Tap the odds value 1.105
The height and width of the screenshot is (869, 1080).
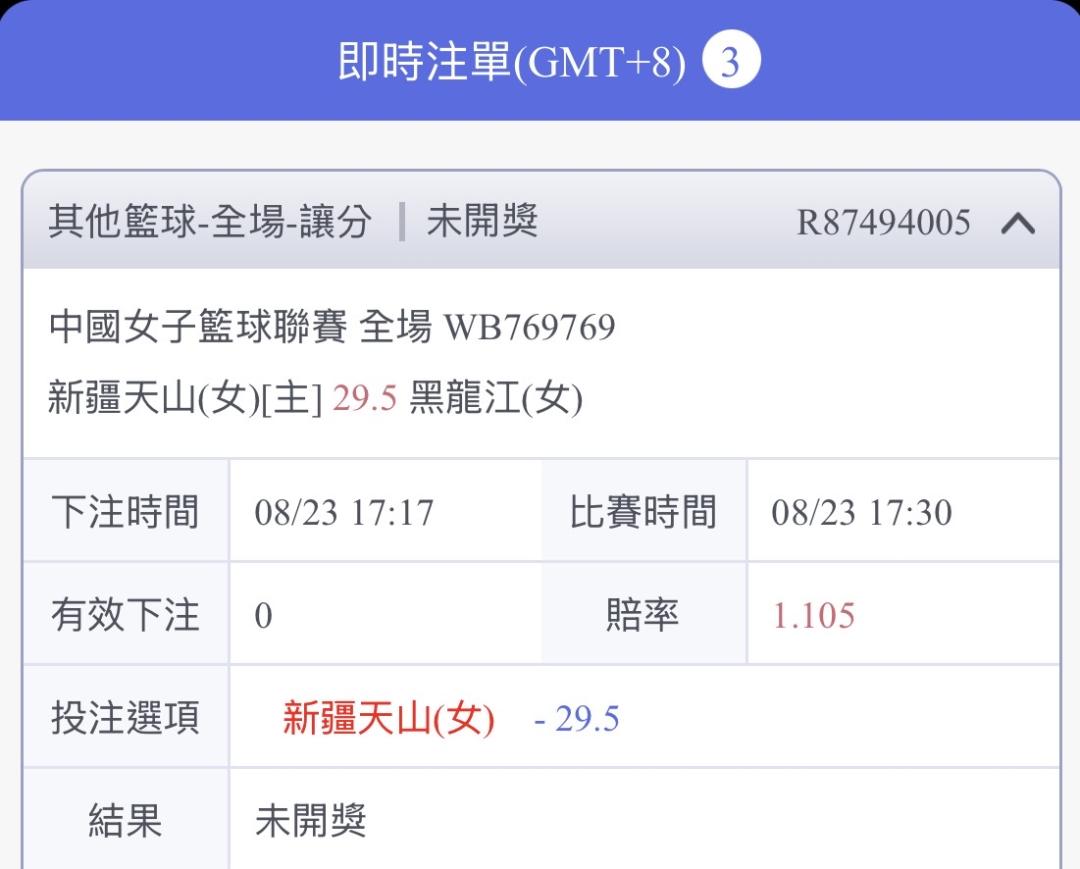(x=813, y=616)
